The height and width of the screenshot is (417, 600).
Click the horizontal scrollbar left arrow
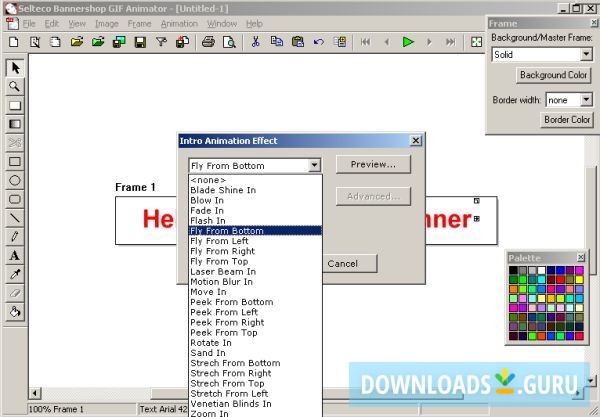35,393
